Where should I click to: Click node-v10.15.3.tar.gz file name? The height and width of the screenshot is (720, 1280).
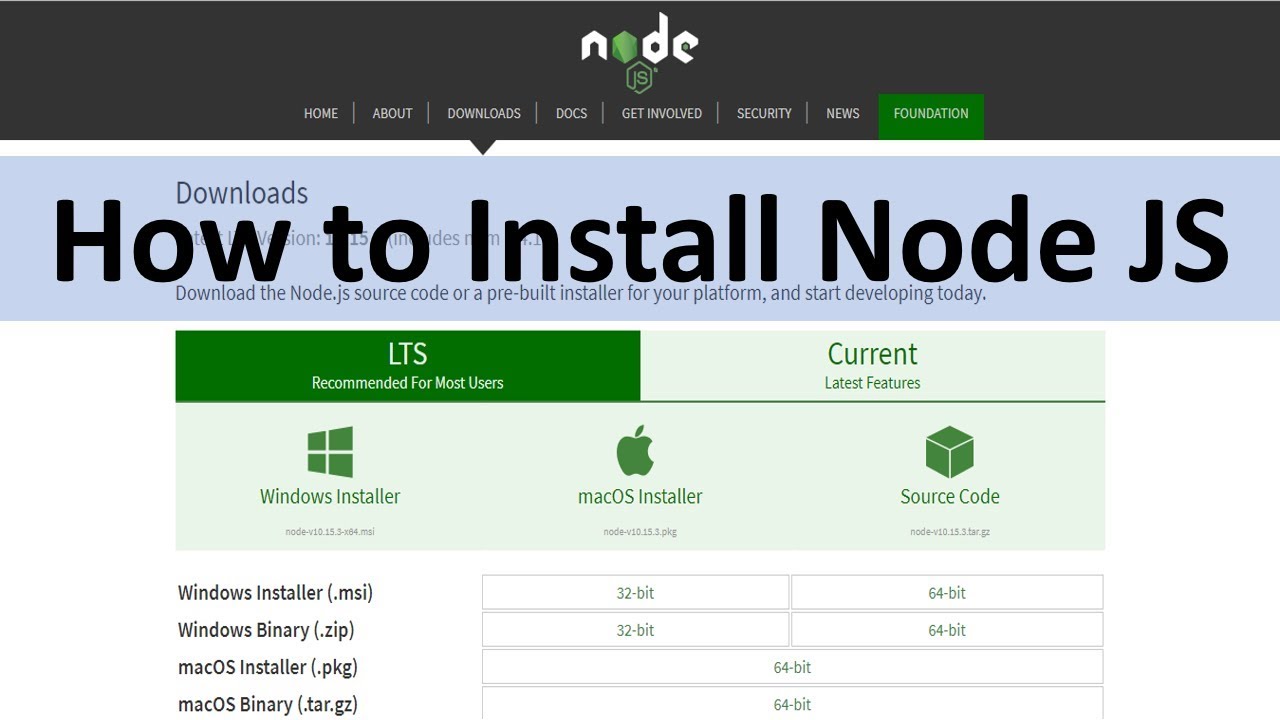[950, 532]
